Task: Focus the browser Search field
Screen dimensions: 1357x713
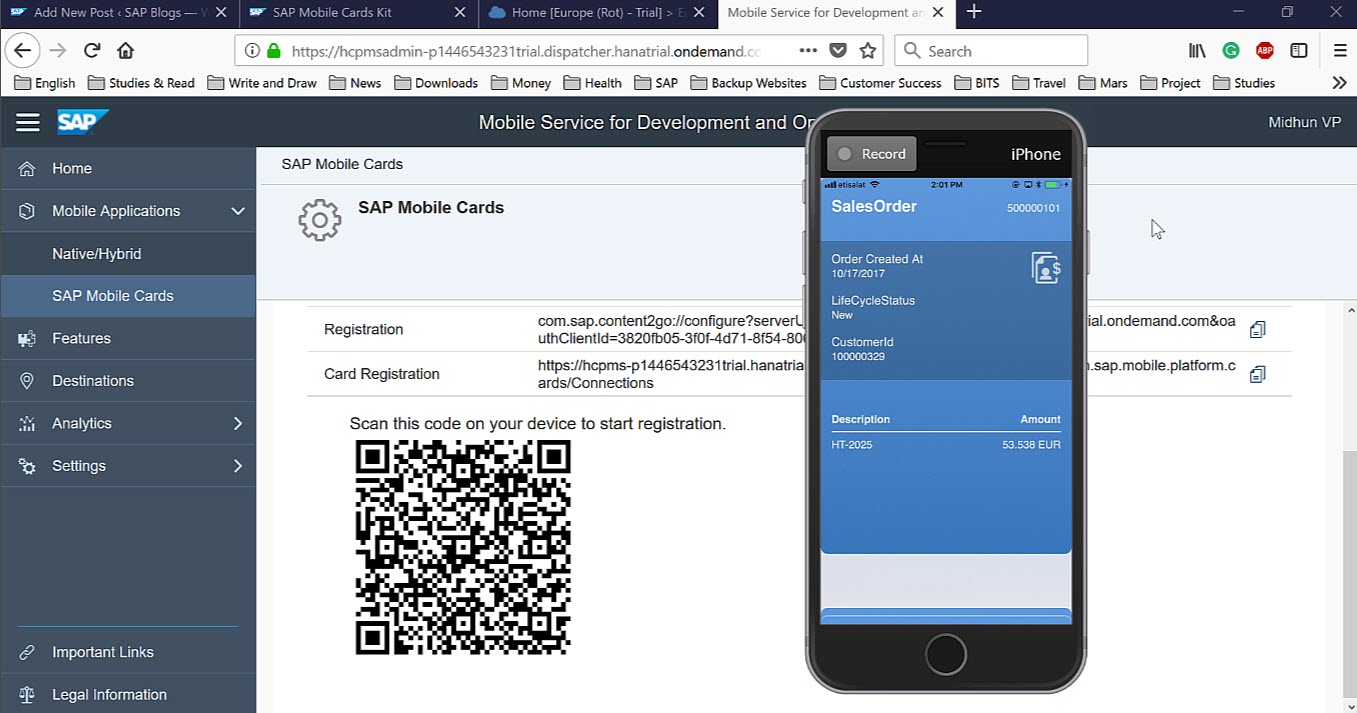Action: pos(990,51)
